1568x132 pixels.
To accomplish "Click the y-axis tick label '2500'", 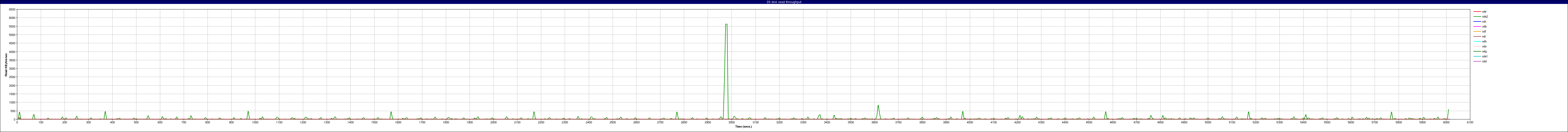I will pos(12,77).
